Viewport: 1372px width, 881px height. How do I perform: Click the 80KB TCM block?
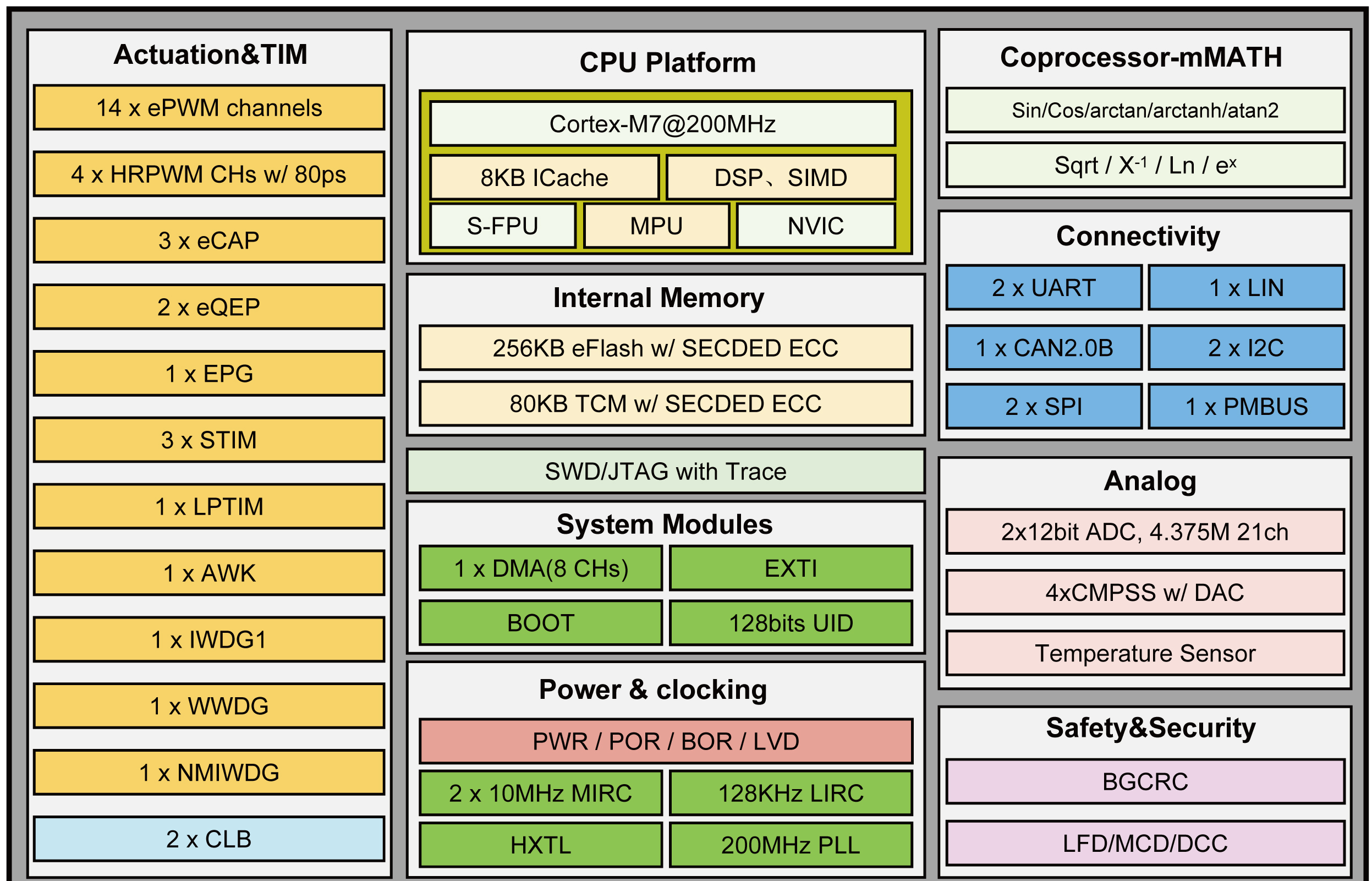(665, 403)
